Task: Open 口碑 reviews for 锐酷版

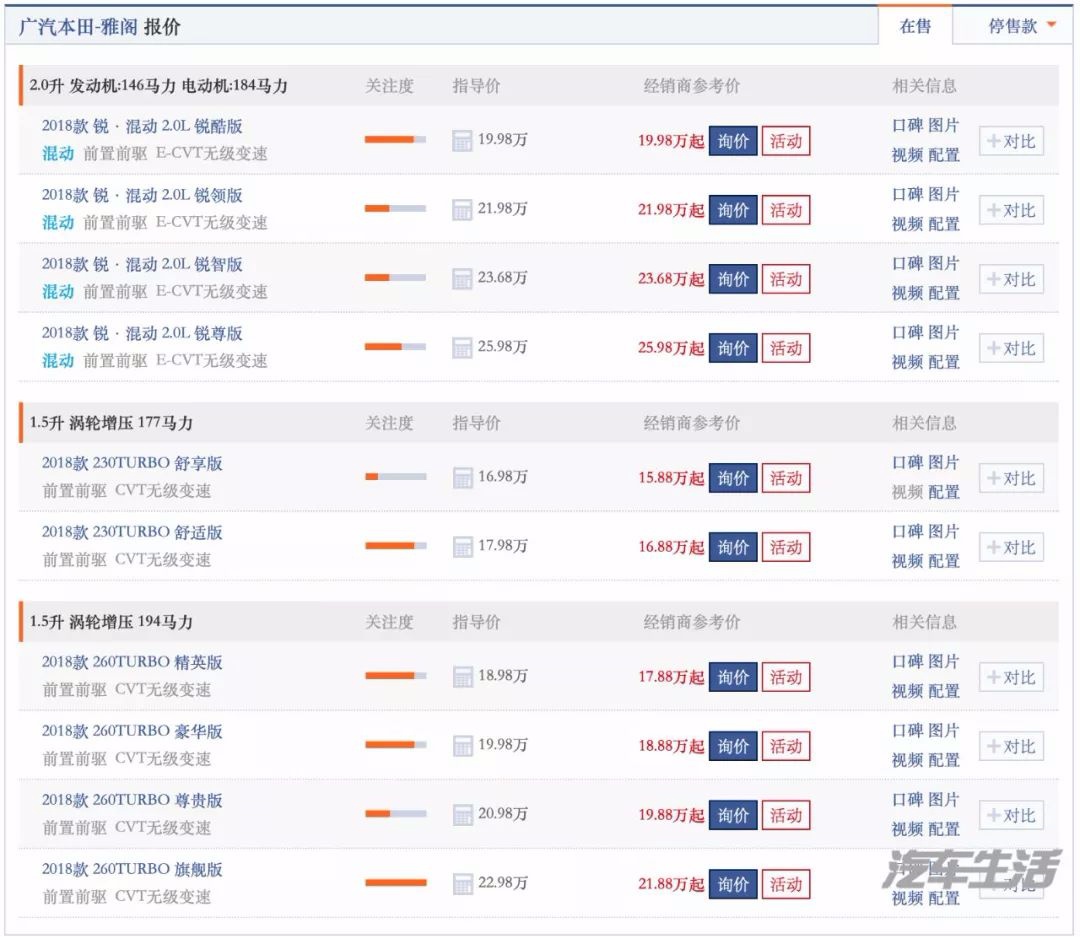Action: pyautogui.click(x=907, y=125)
